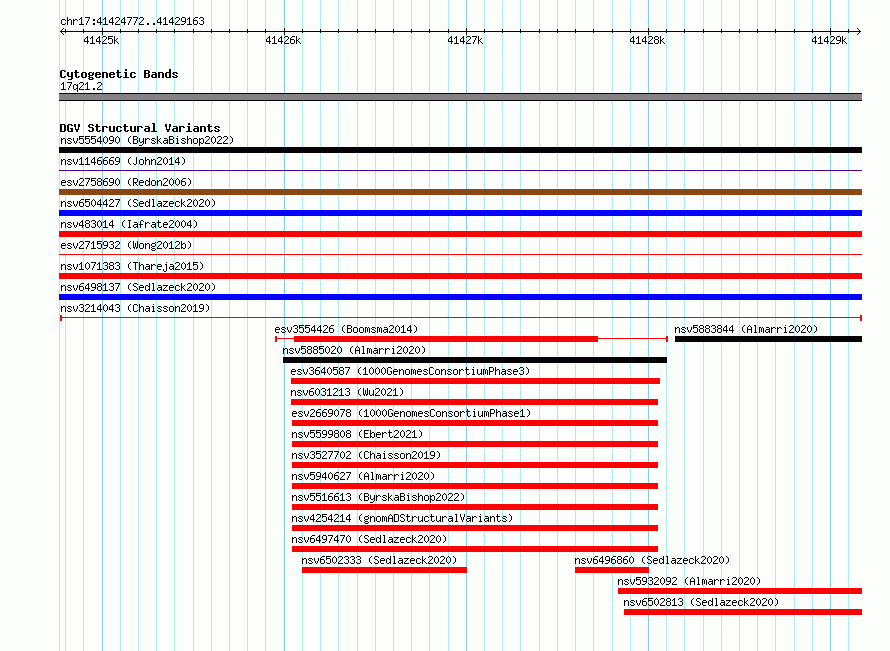
Task: Open the nsv6031213 (Wu2021) label
Action: pos(347,392)
